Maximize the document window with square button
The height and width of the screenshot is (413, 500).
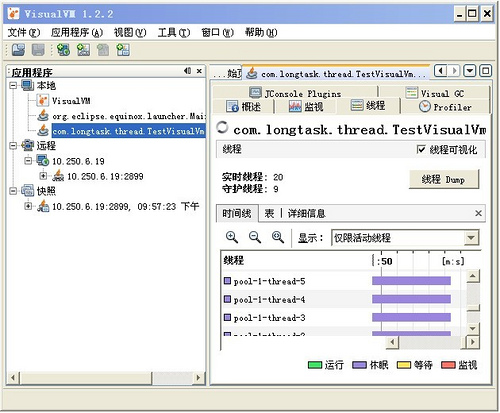[x=486, y=71]
